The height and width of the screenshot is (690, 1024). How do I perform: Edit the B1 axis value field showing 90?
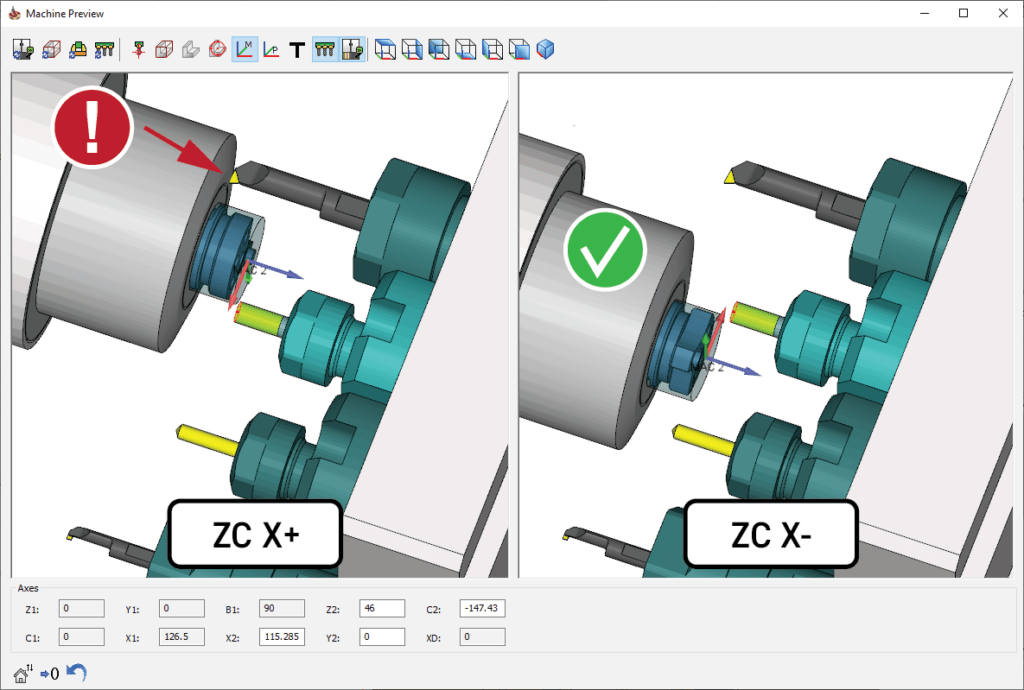(282, 607)
